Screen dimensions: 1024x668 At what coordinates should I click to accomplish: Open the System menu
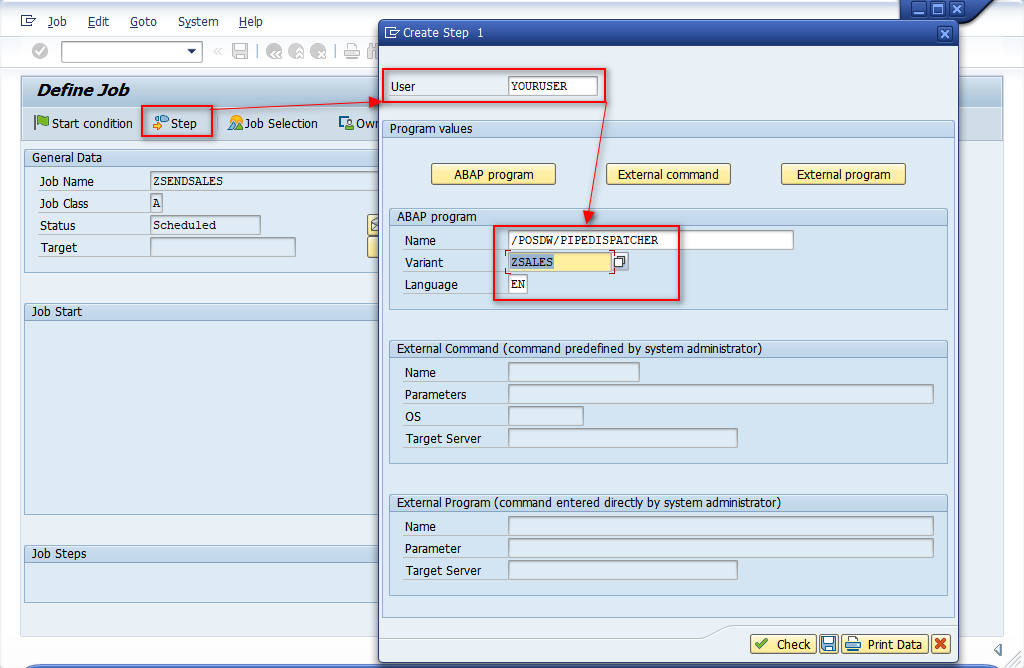(197, 21)
